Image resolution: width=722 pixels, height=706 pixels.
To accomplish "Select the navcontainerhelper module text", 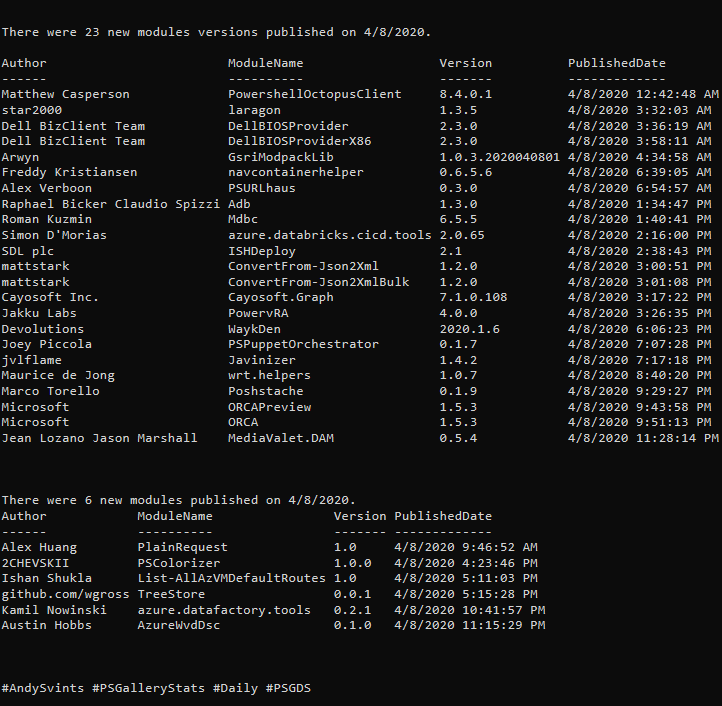I will click(296, 173).
